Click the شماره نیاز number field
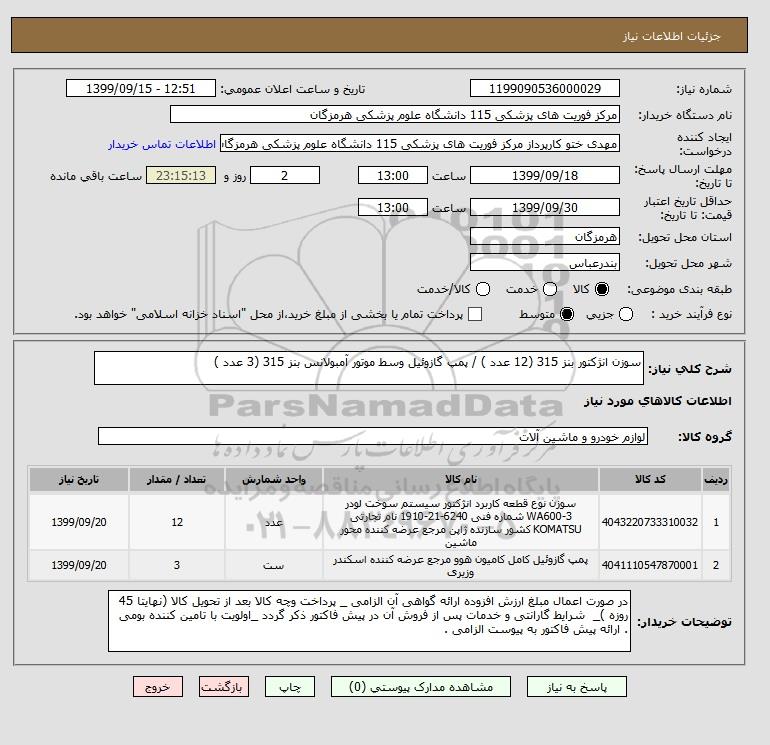Image resolution: width=770 pixels, height=745 pixels. tap(545, 88)
